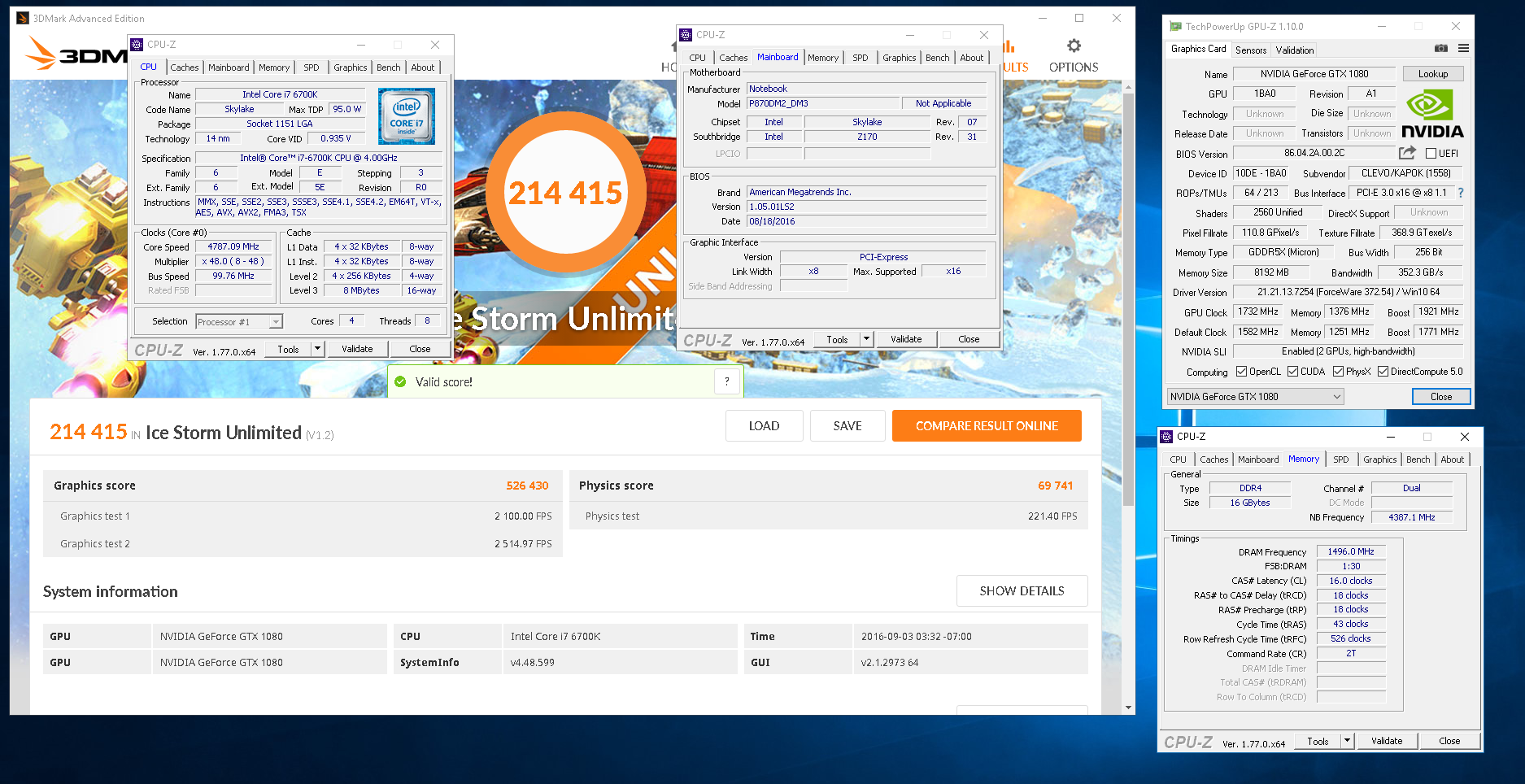Click the title bar icon of the CPU-tab CPU-Z window
1525x784 pixels.
(137, 45)
